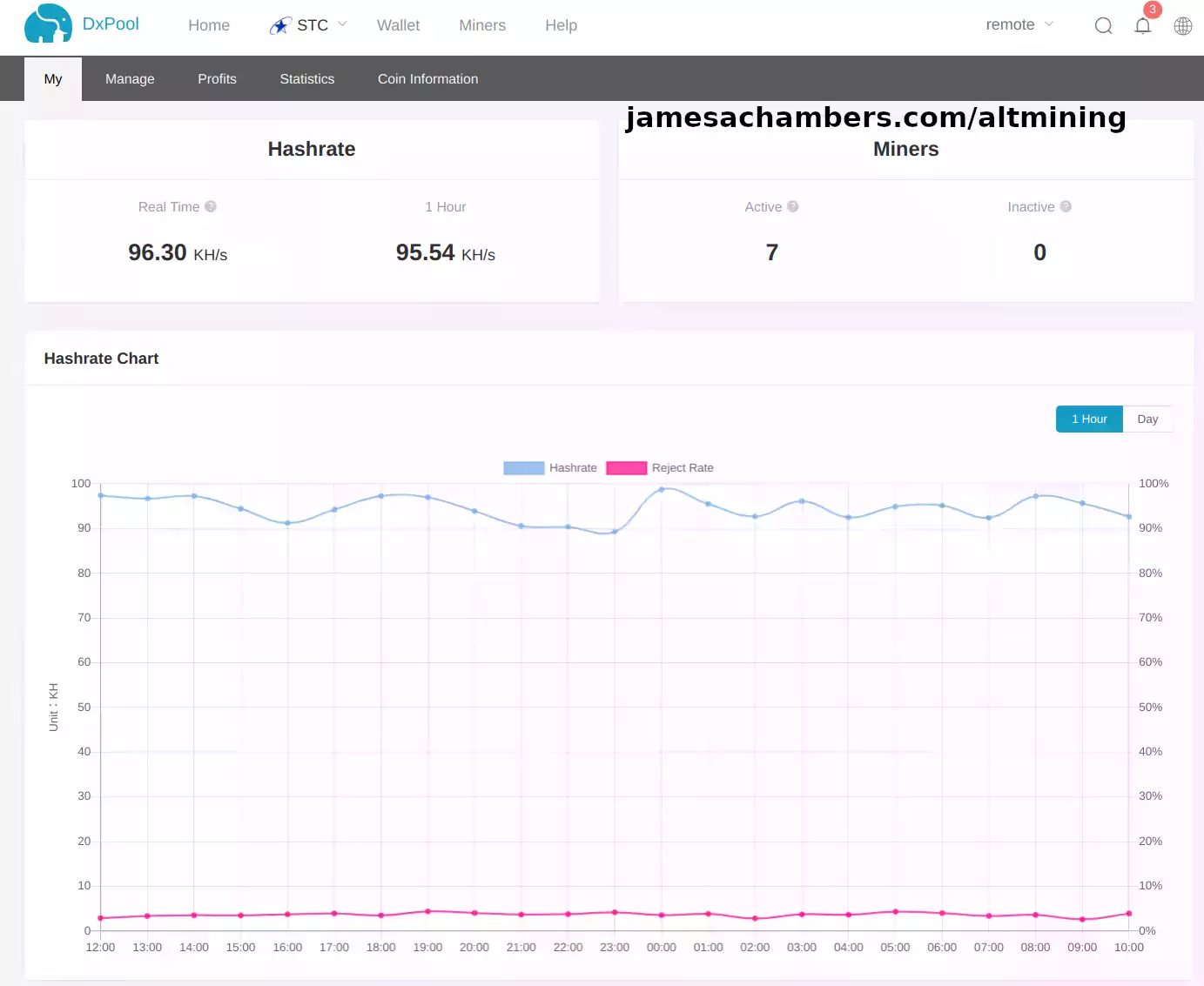Viewport: 1204px width, 986px height.
Task: Click the notification badge showing 3
Action: point(1153,10)
